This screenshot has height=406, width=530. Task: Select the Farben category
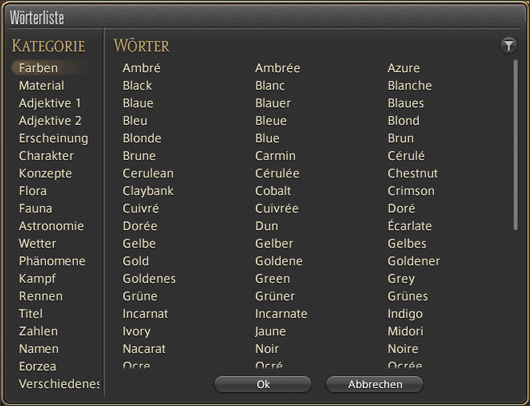tap(38, 68)
